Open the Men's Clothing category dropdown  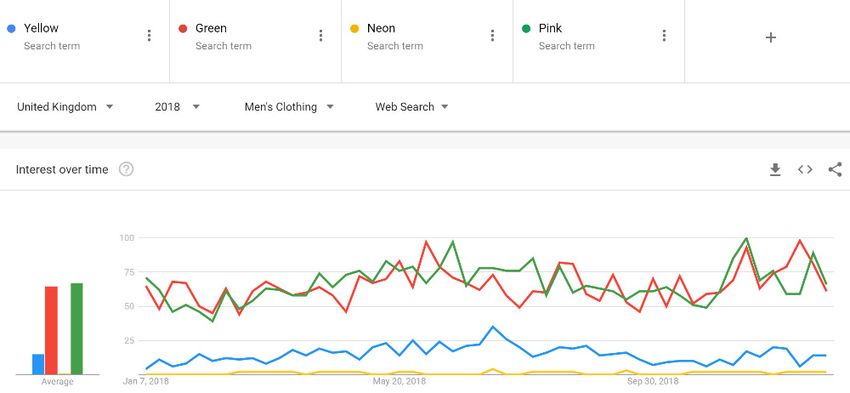(288, 107)
